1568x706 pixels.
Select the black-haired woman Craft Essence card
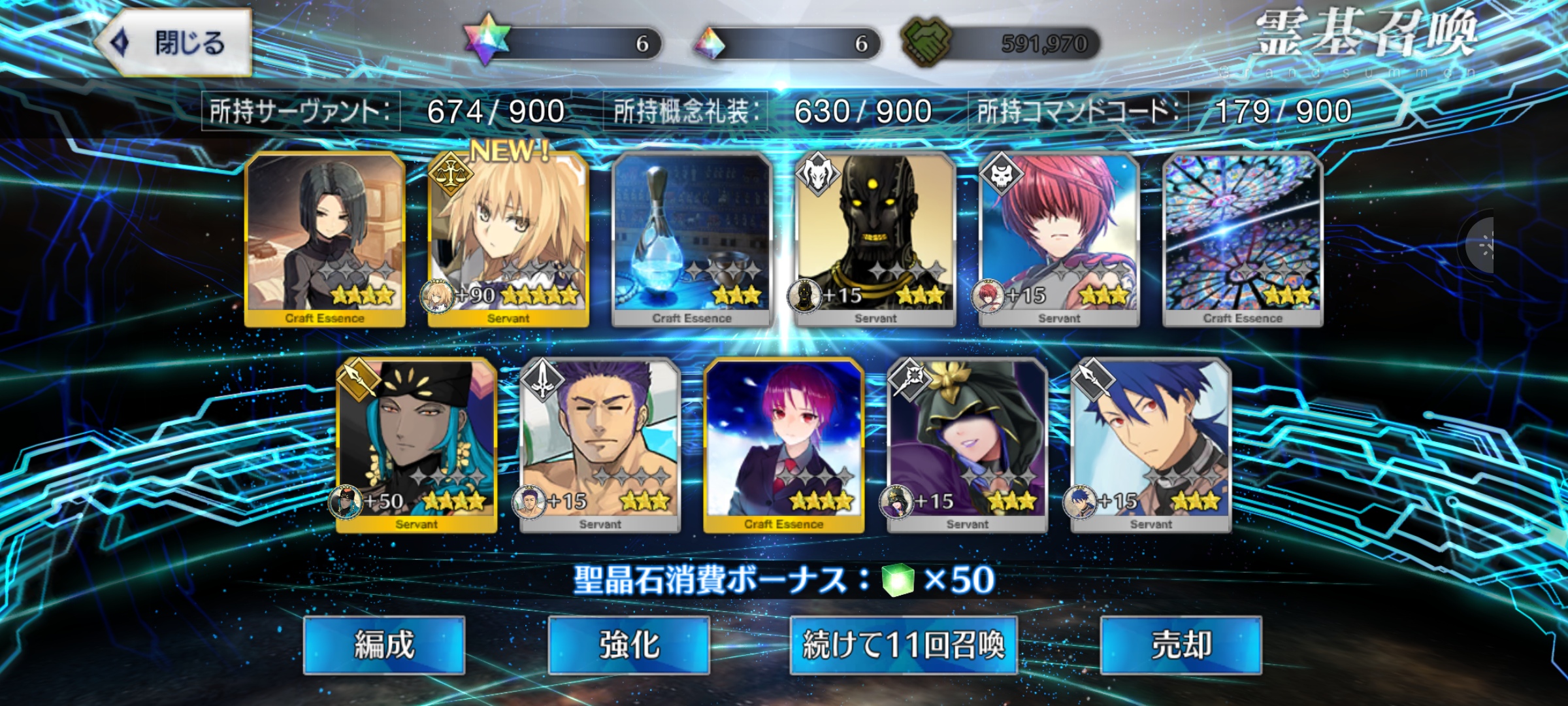click(325, 239)
